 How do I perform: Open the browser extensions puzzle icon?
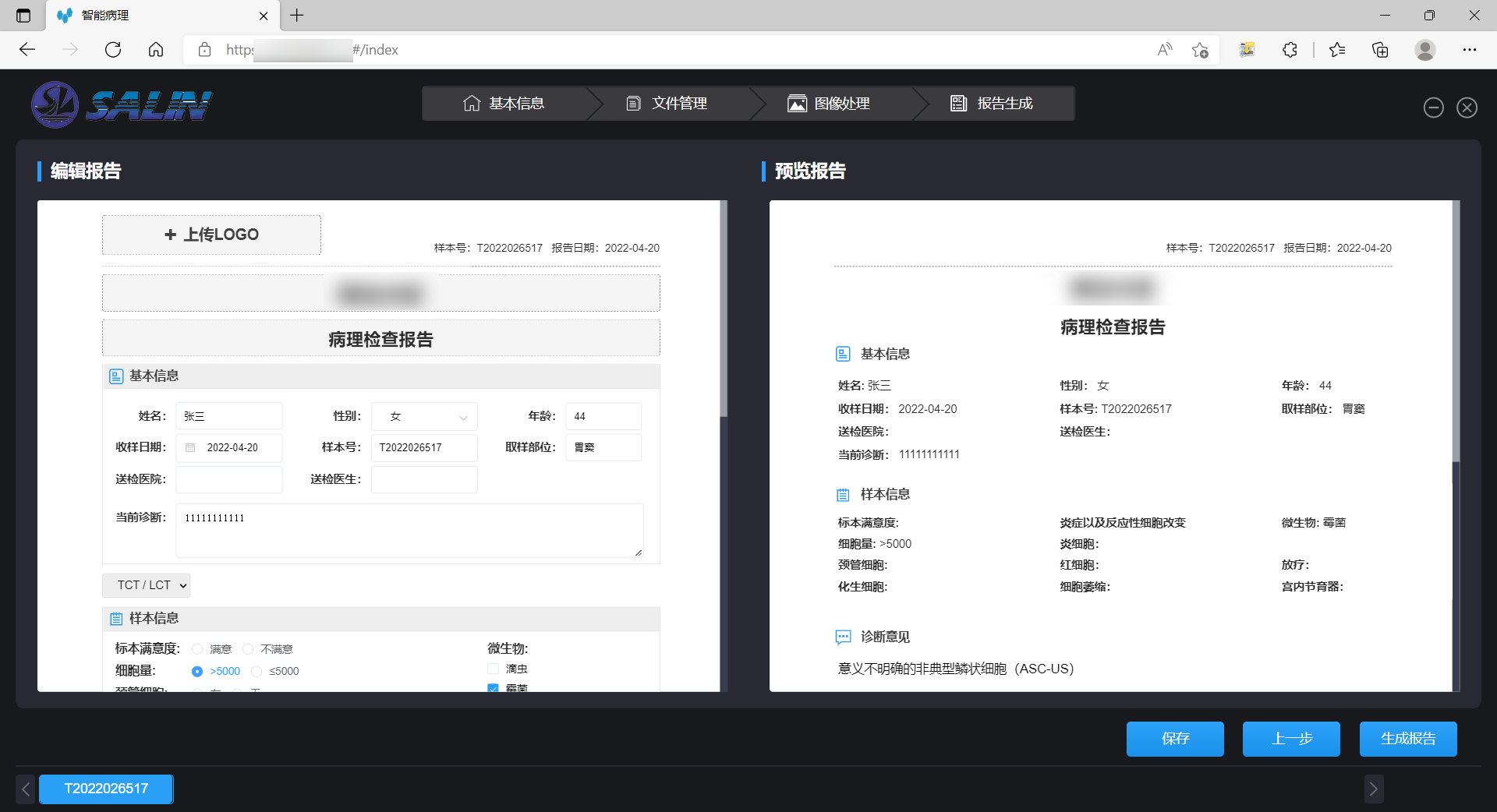[x=1290, y=50]
